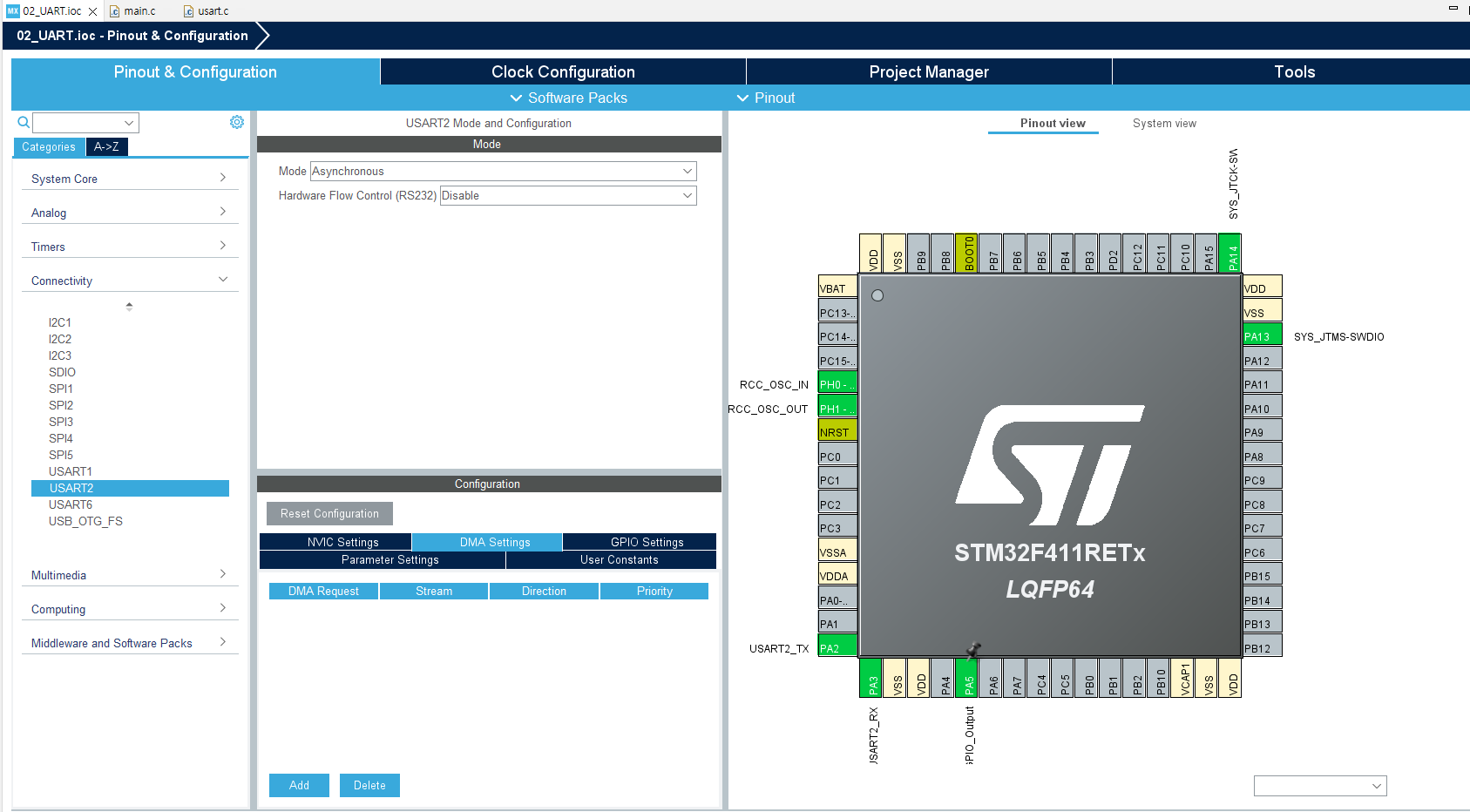
Task: Open the NVIC Settings tab
Action: tap(335, 541)
